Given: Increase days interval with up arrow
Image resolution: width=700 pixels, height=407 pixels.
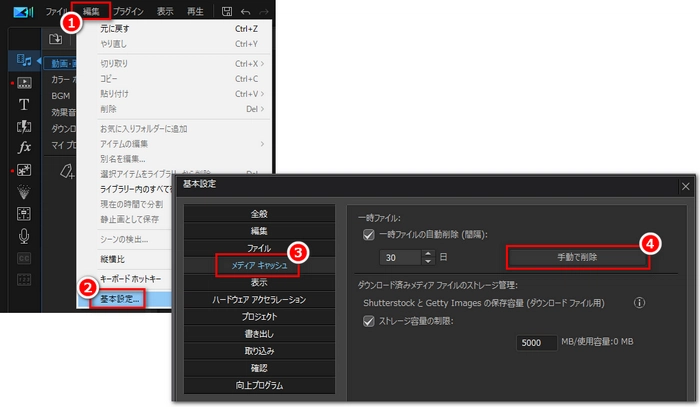Looking at the screenshot, I should pos(428,253).
